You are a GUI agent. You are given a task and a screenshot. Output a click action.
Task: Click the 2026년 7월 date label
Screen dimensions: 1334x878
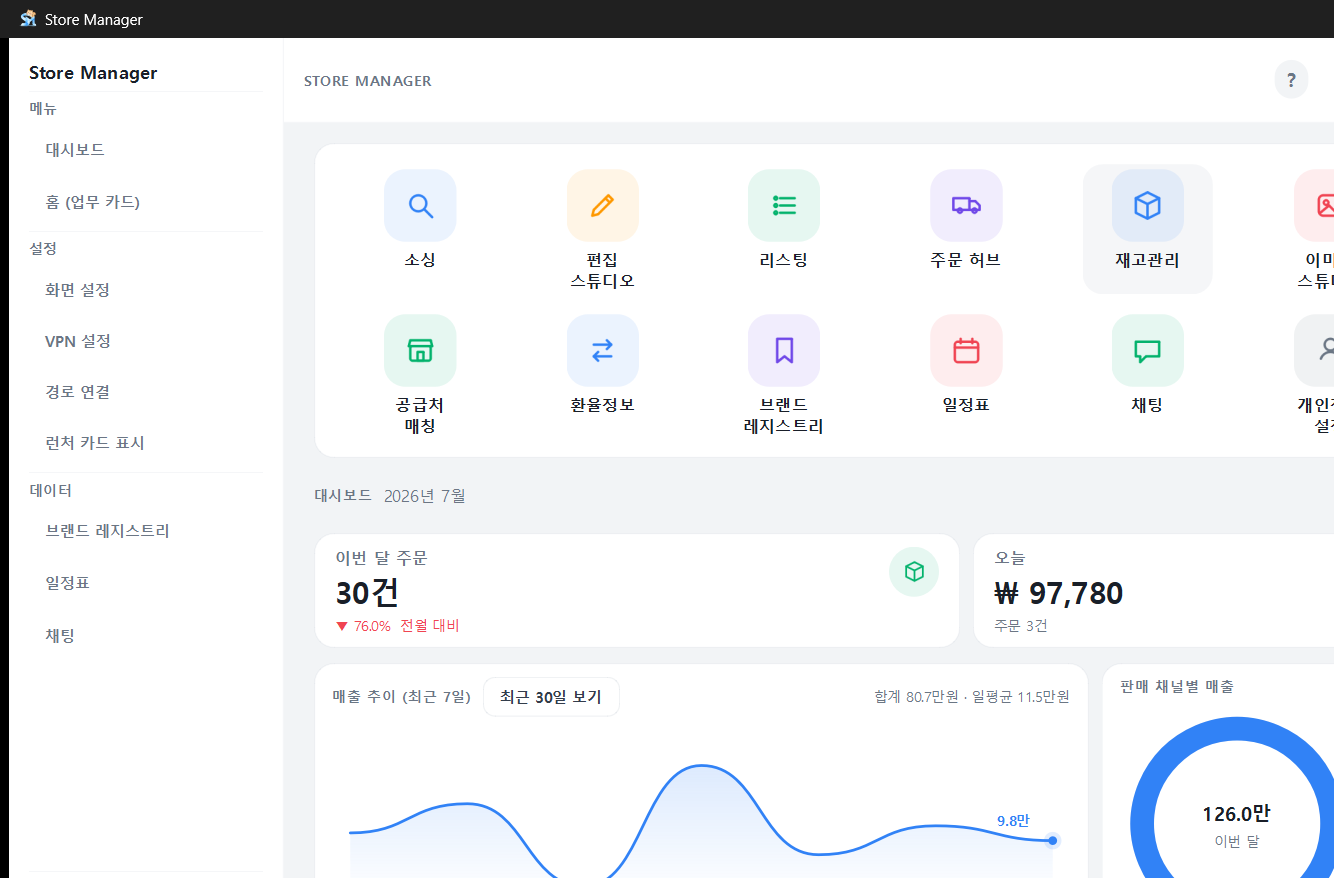tap(424, 496)
